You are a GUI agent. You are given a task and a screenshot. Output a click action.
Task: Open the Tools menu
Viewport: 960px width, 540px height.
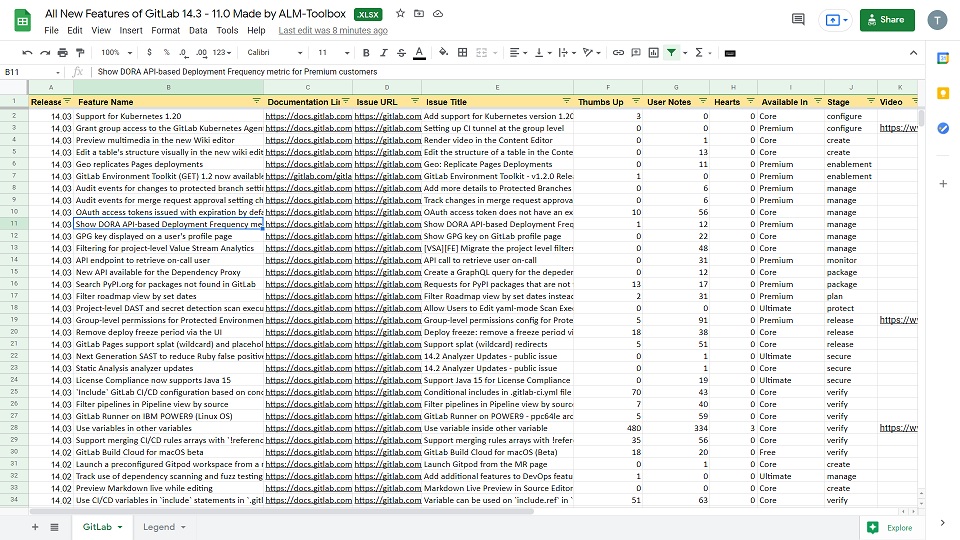[227, 31]
